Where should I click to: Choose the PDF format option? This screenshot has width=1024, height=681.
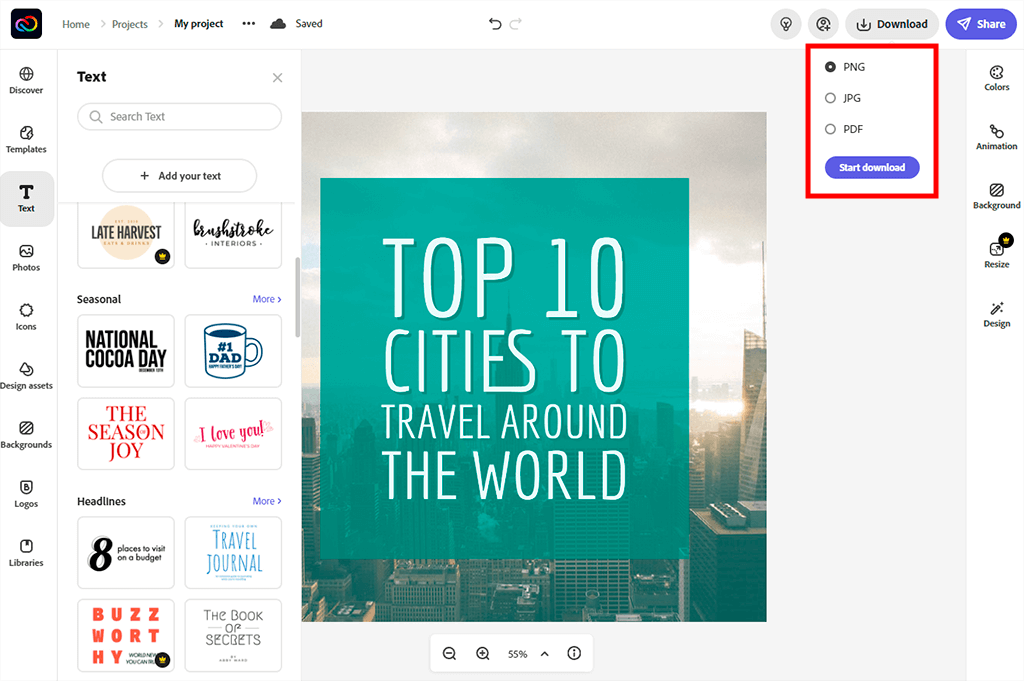pos(830,129)
